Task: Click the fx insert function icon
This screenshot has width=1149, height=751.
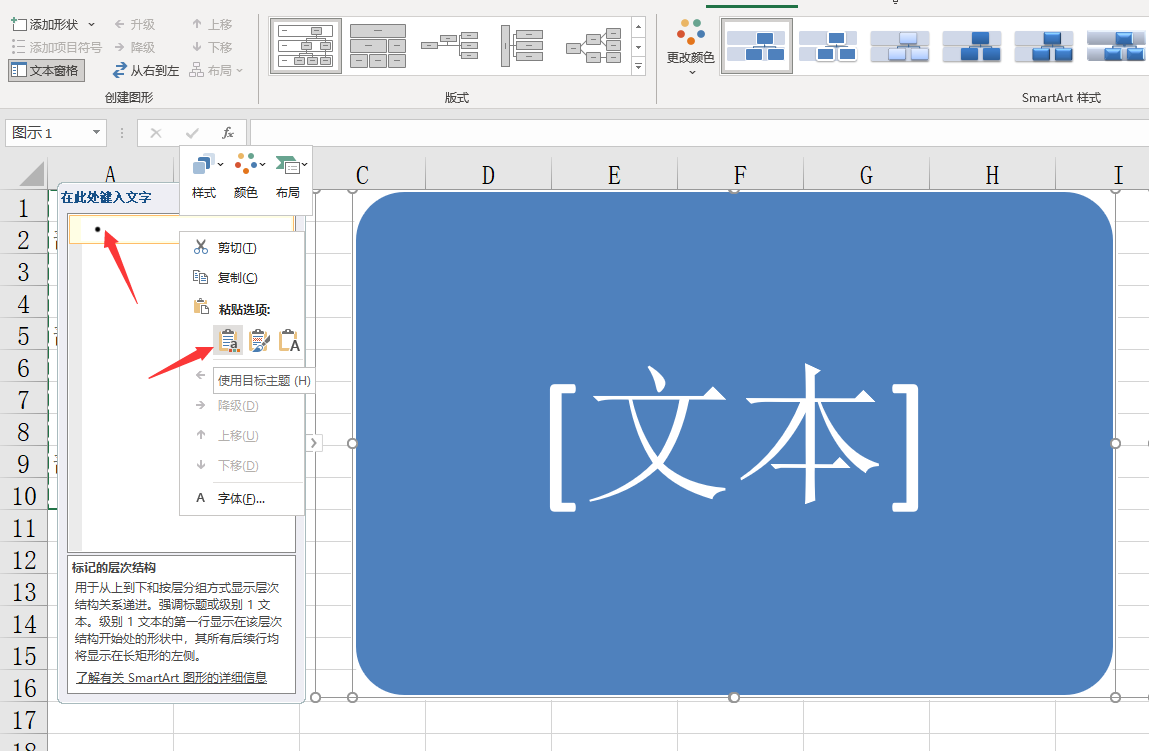Action: point(228,133)
